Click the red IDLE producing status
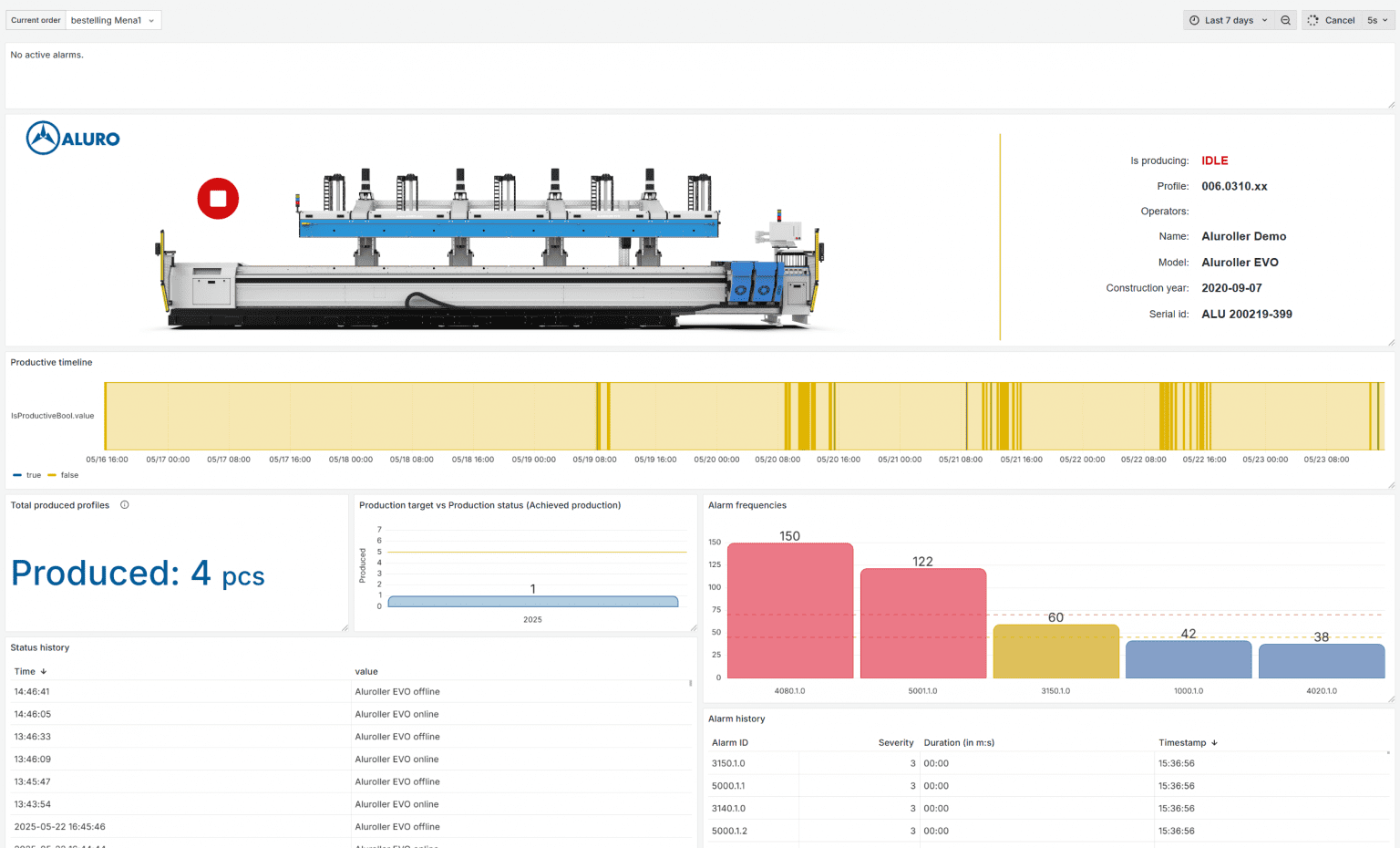 point(1215,160)
